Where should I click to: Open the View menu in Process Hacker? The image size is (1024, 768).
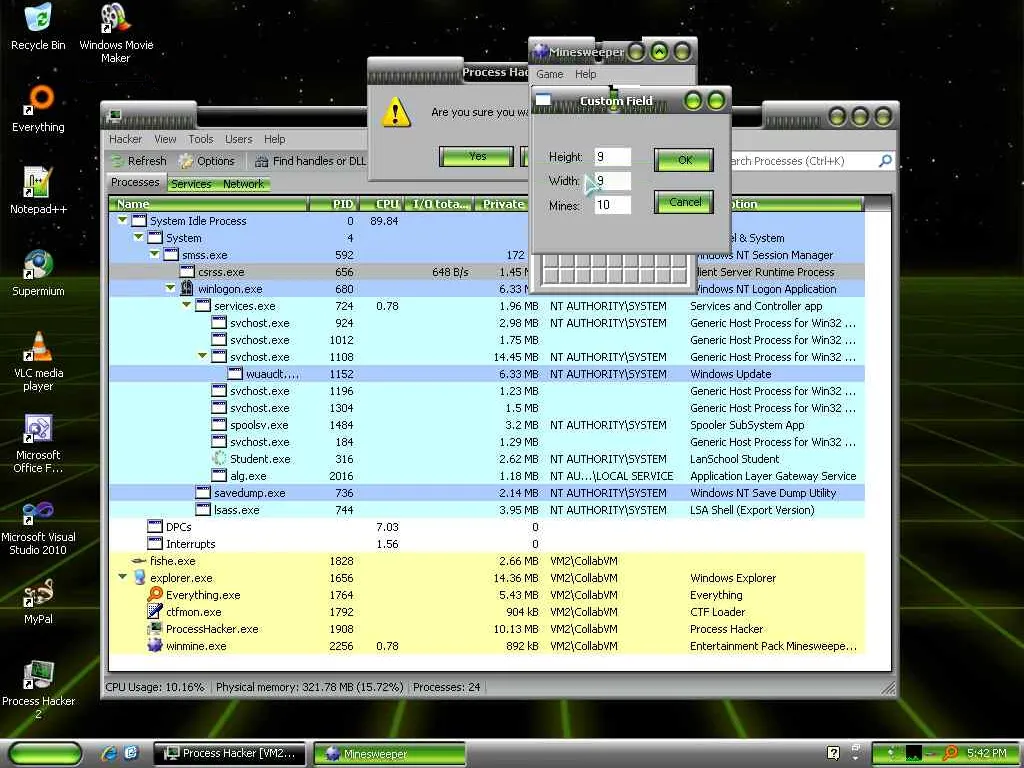[x=165, y=139]
